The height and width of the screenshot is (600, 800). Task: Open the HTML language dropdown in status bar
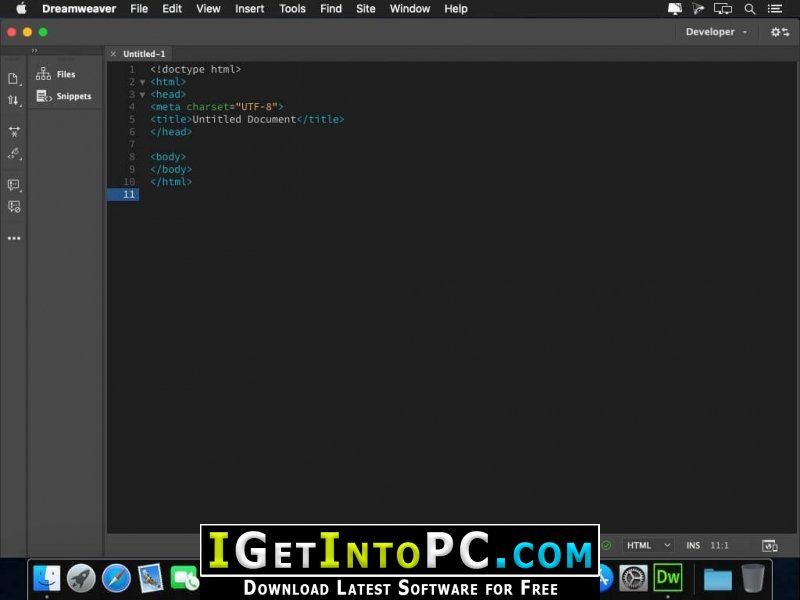pyautogui.click(x=648, y=545)
